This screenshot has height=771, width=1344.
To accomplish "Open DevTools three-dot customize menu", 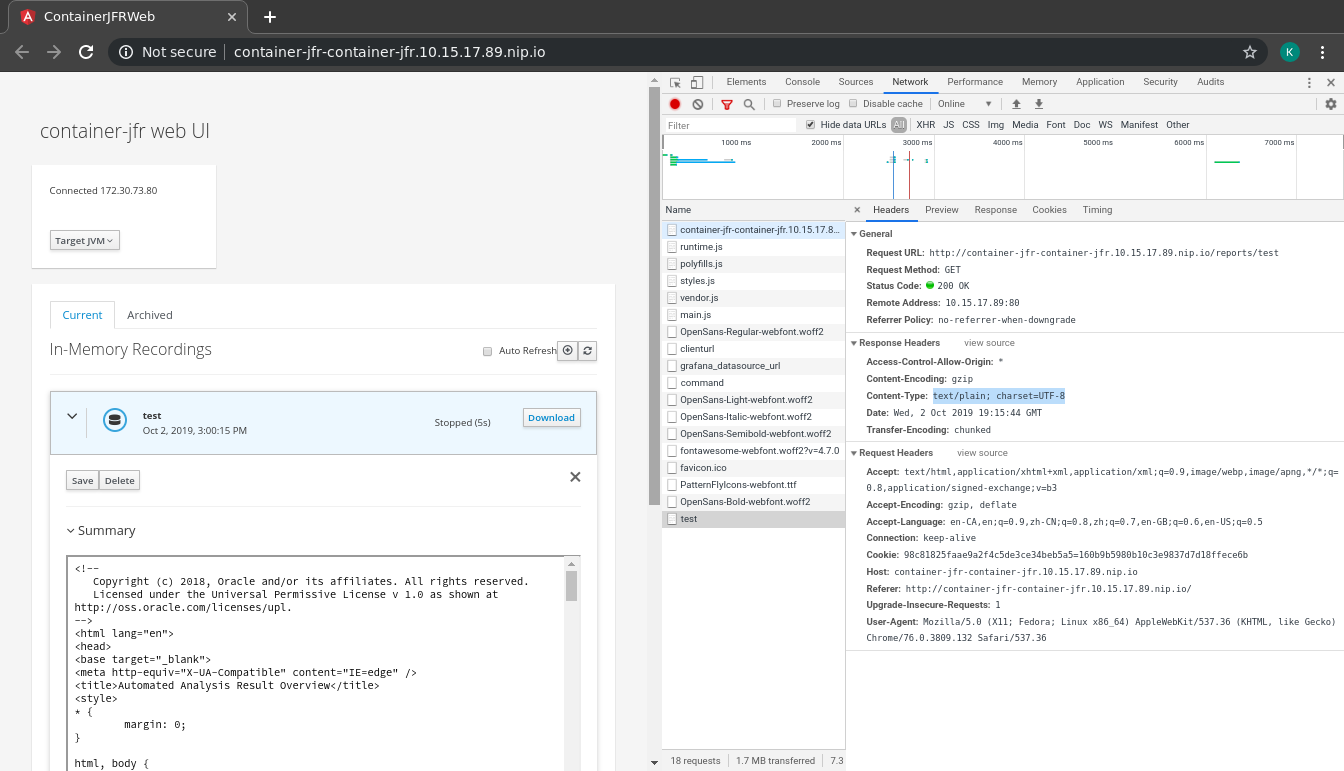I will [1310, 83].
